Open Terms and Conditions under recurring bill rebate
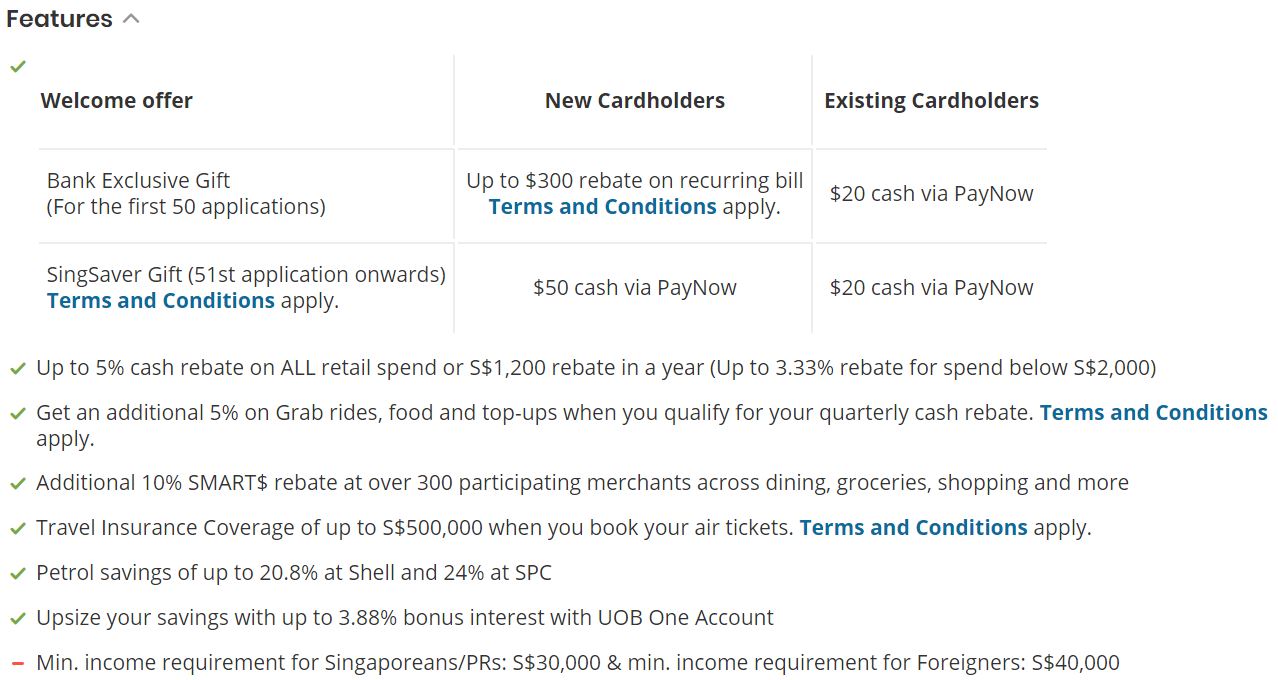Screen dimensions: 1278x680 (602, 207)
